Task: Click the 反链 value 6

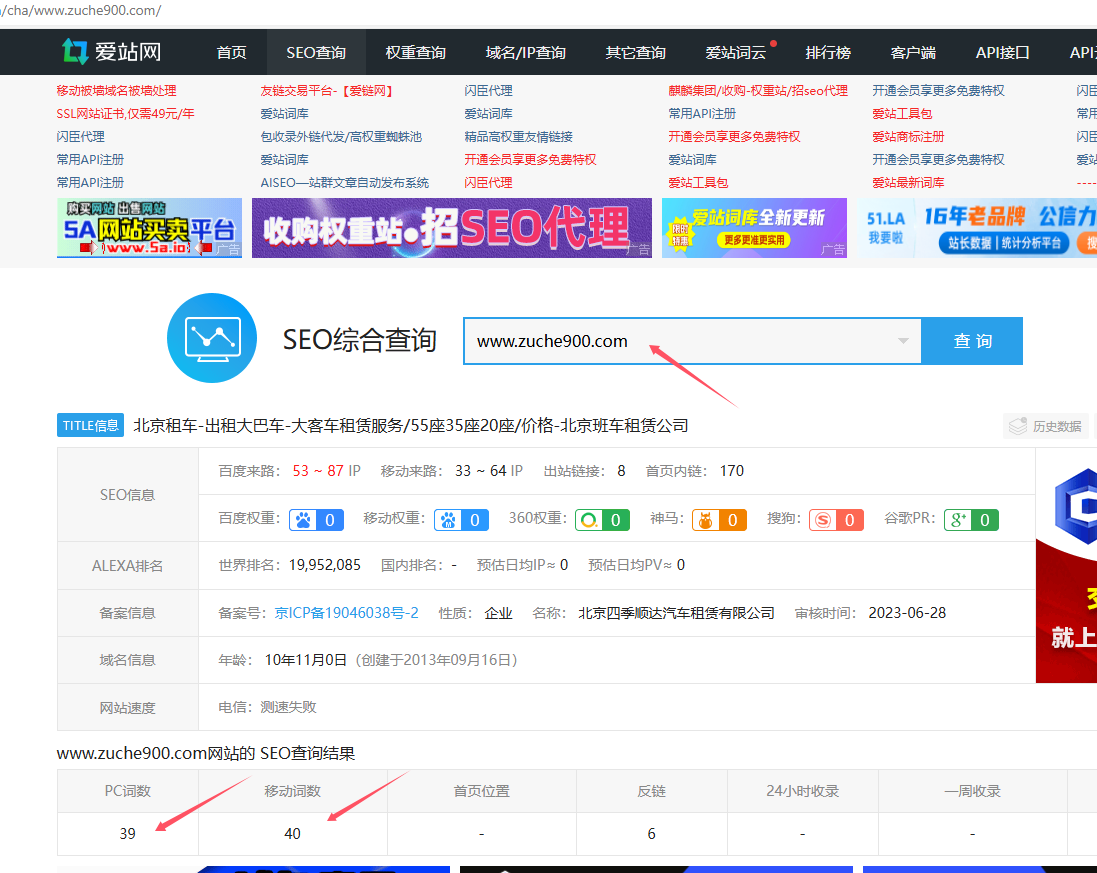Action: tap(651, 833)
